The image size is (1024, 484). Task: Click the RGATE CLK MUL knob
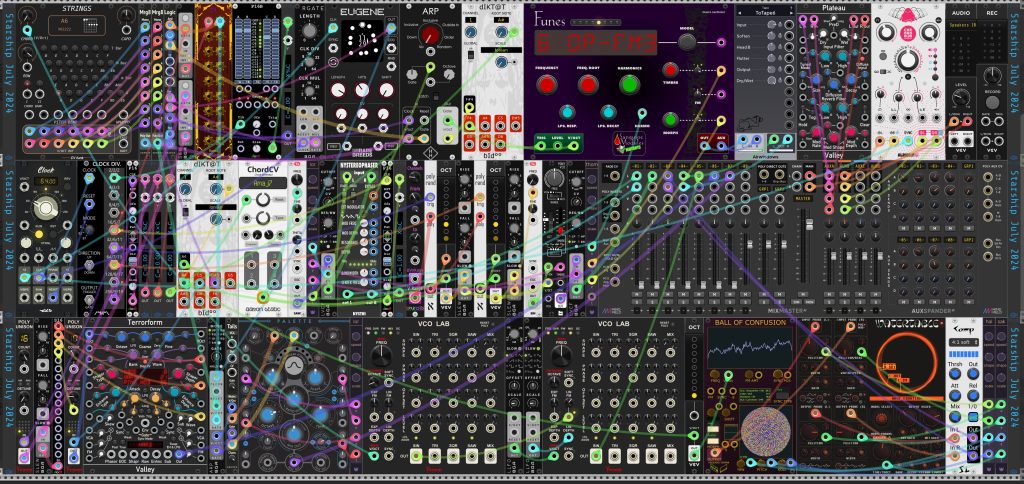point(309,89)
